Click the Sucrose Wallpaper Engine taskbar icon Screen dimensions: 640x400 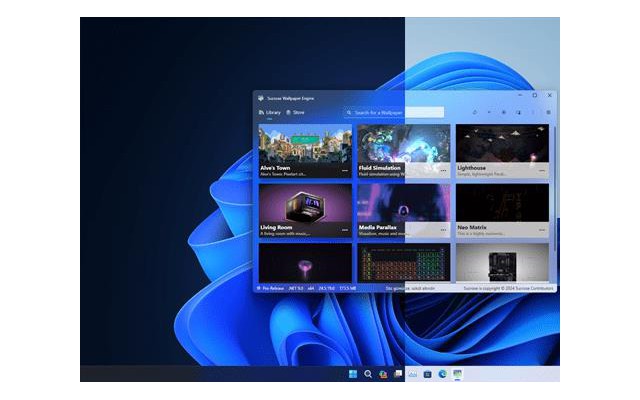pyautogui.click(x=458, y=374)
